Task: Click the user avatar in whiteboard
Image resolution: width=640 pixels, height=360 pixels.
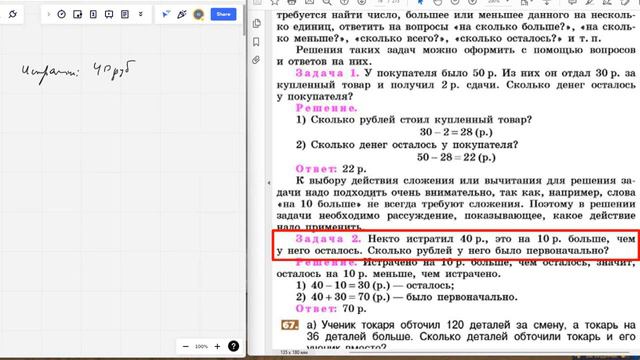Action: [198, 14]
